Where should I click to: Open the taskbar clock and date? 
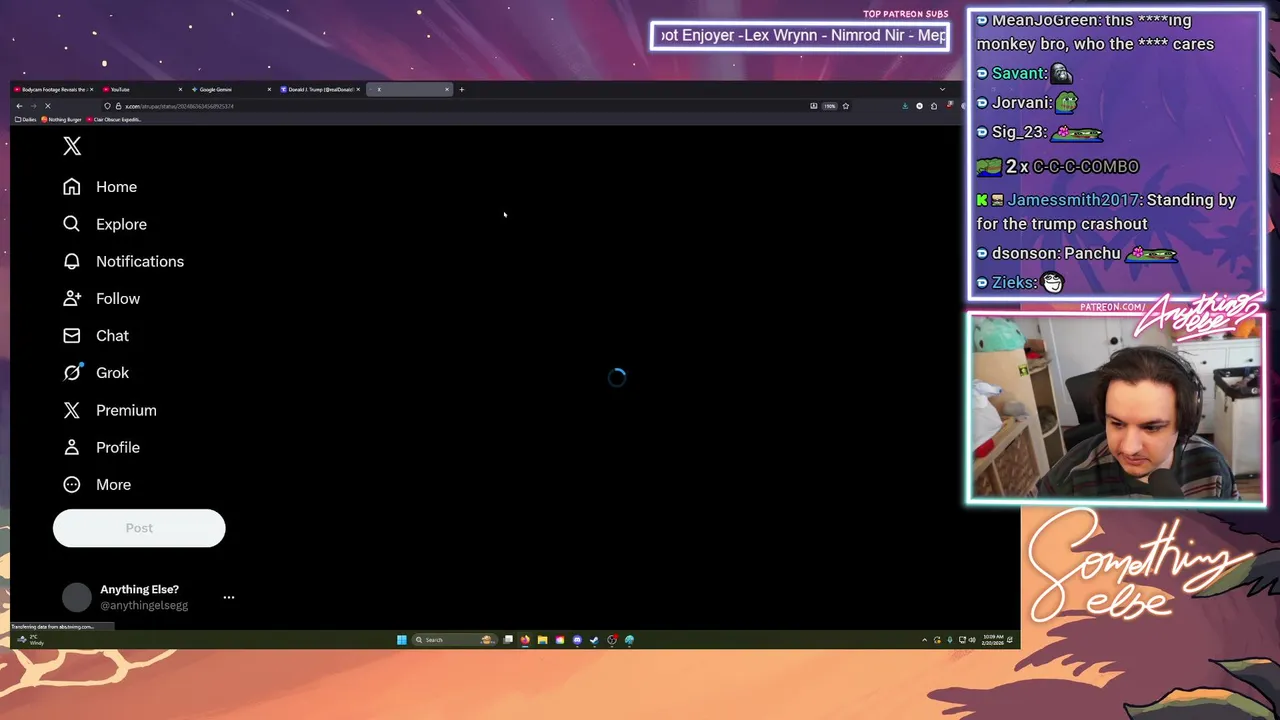pyautogui.click(x=992, y=640)
